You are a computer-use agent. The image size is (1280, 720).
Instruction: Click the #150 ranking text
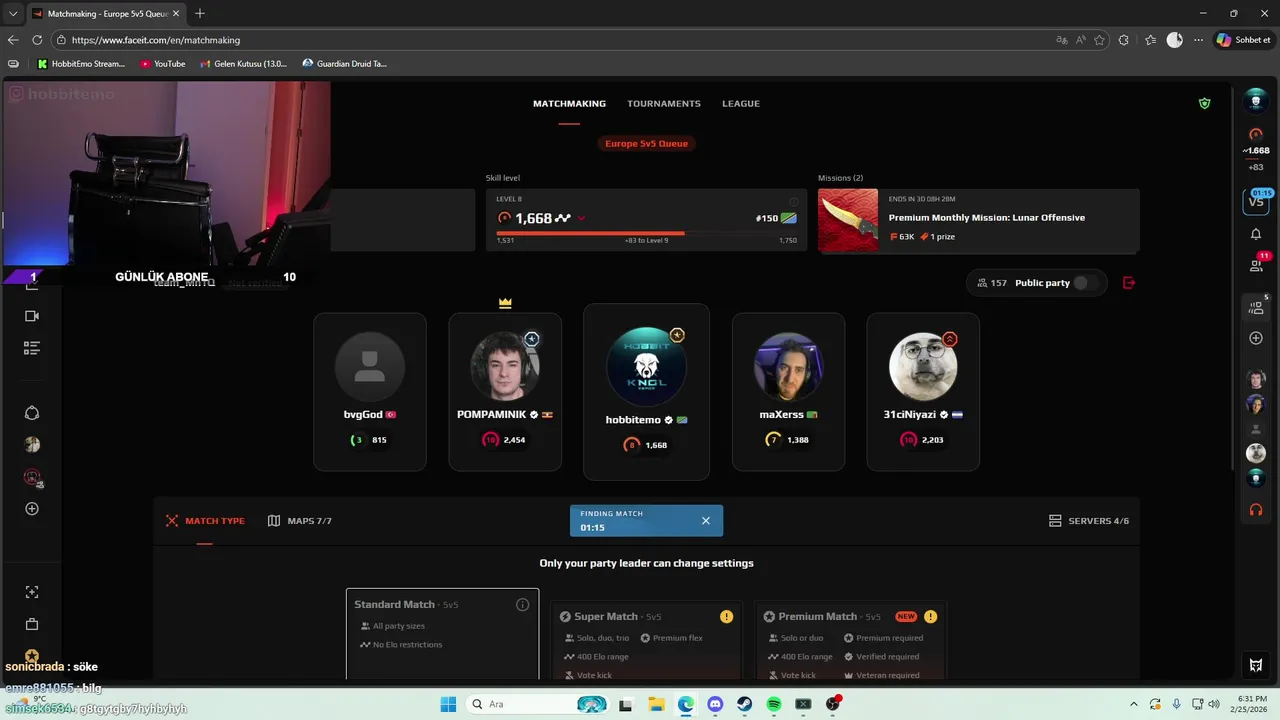(767, 218)
